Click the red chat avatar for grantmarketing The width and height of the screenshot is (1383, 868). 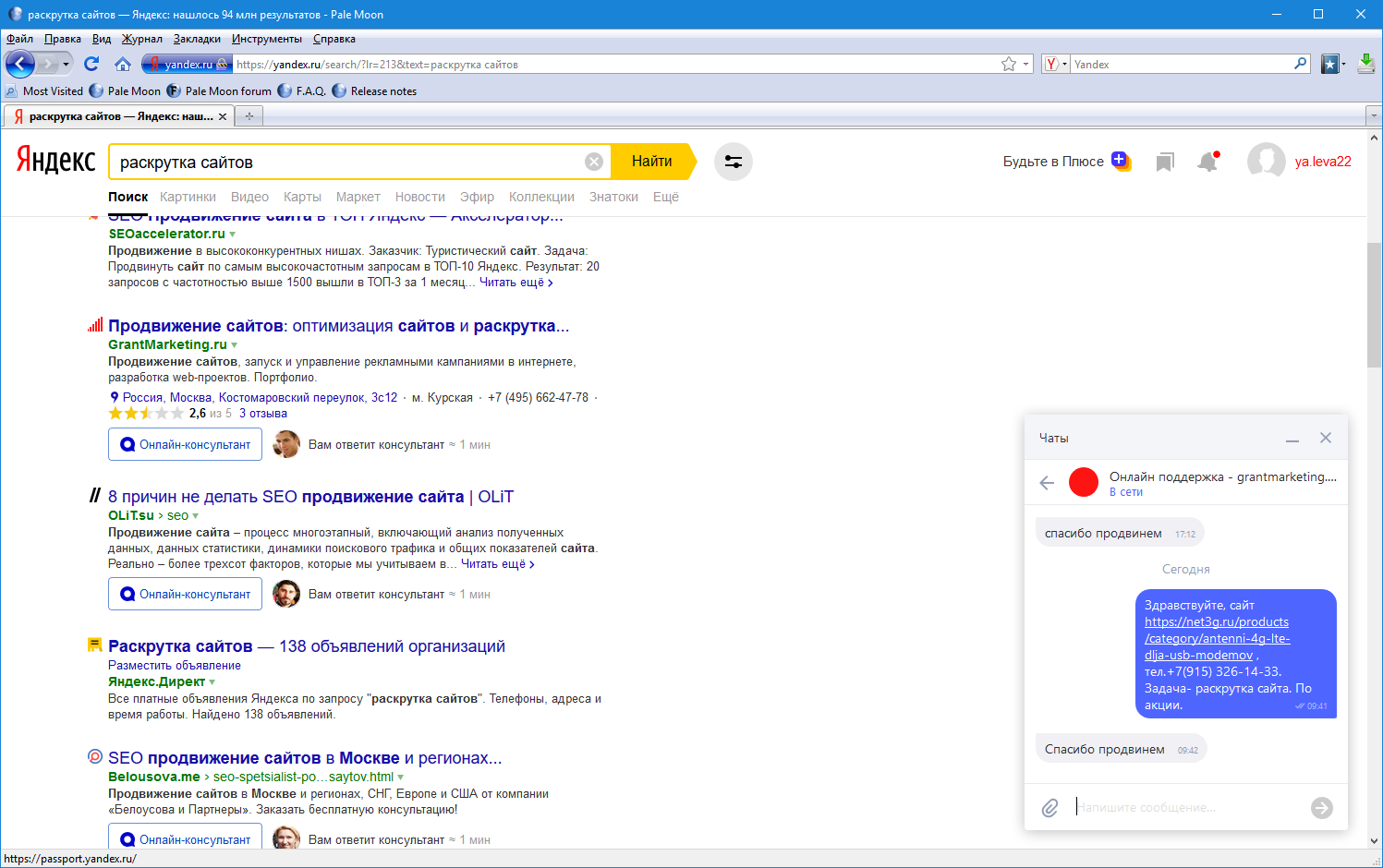pos(1084,482)
